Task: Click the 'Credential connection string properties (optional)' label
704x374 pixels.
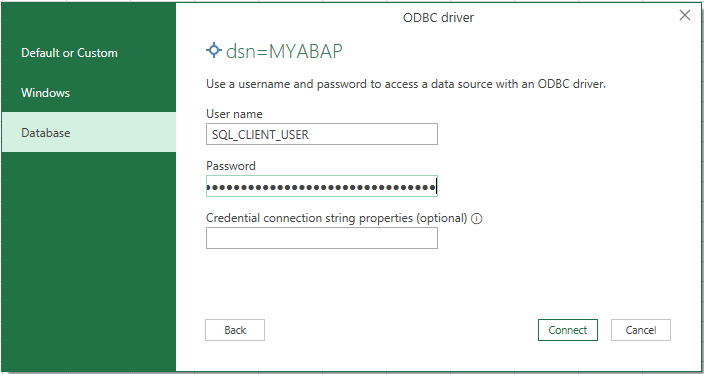Action: [337, 218]
